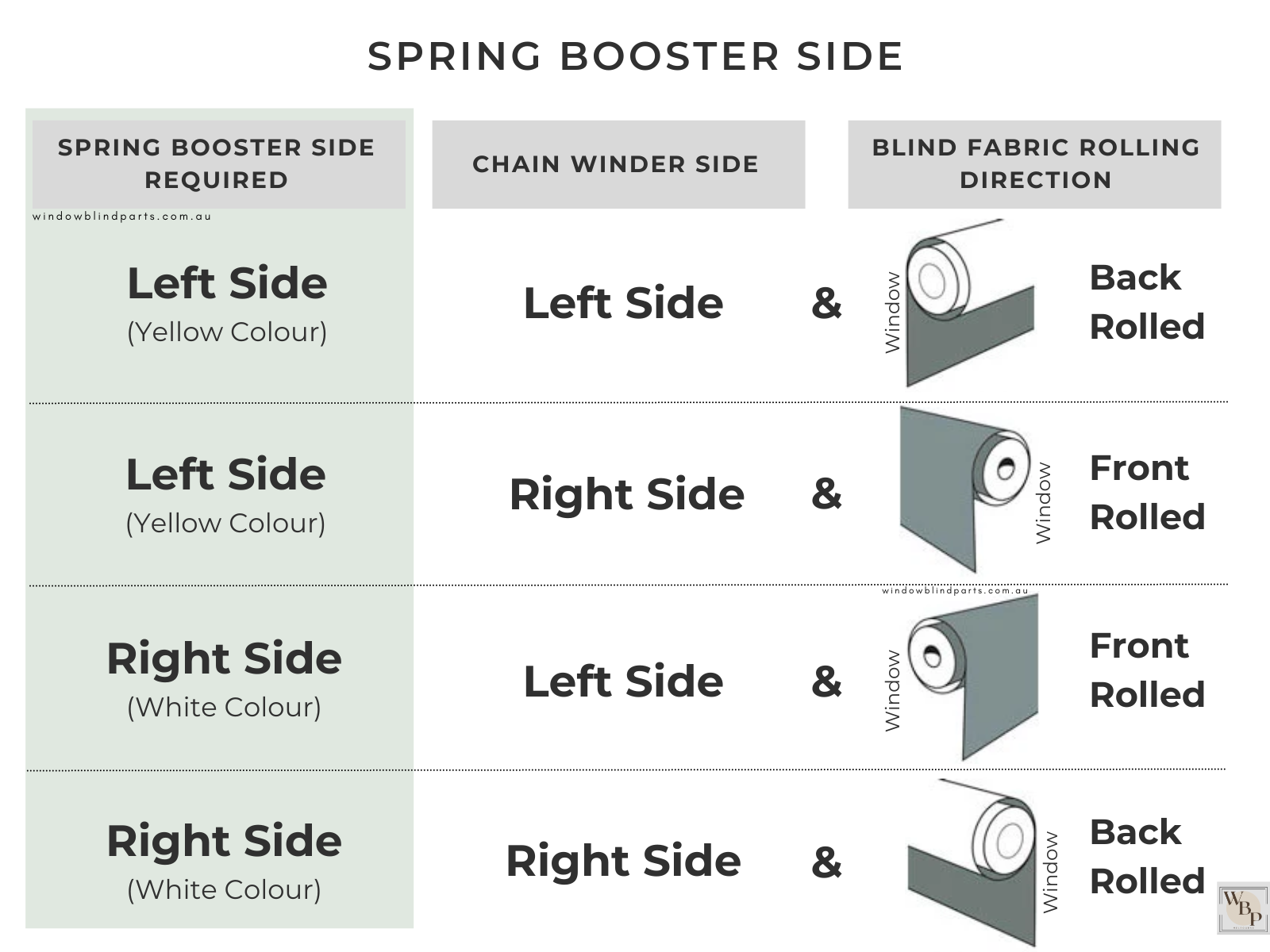Click the ampersand next to the second row's Right Side
1270x952 pixels.
click(x=826, y=493)
